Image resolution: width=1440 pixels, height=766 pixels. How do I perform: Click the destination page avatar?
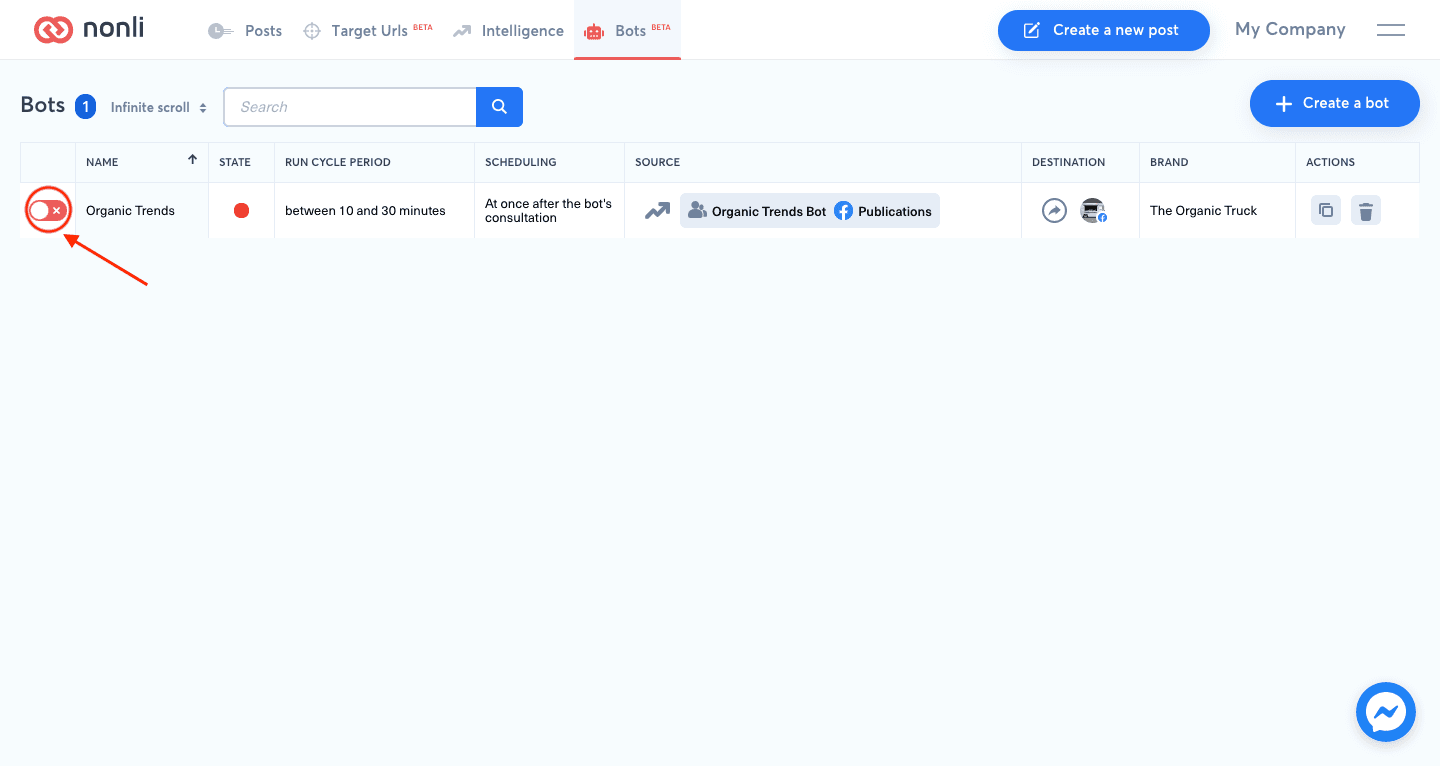click(1093, 211)
